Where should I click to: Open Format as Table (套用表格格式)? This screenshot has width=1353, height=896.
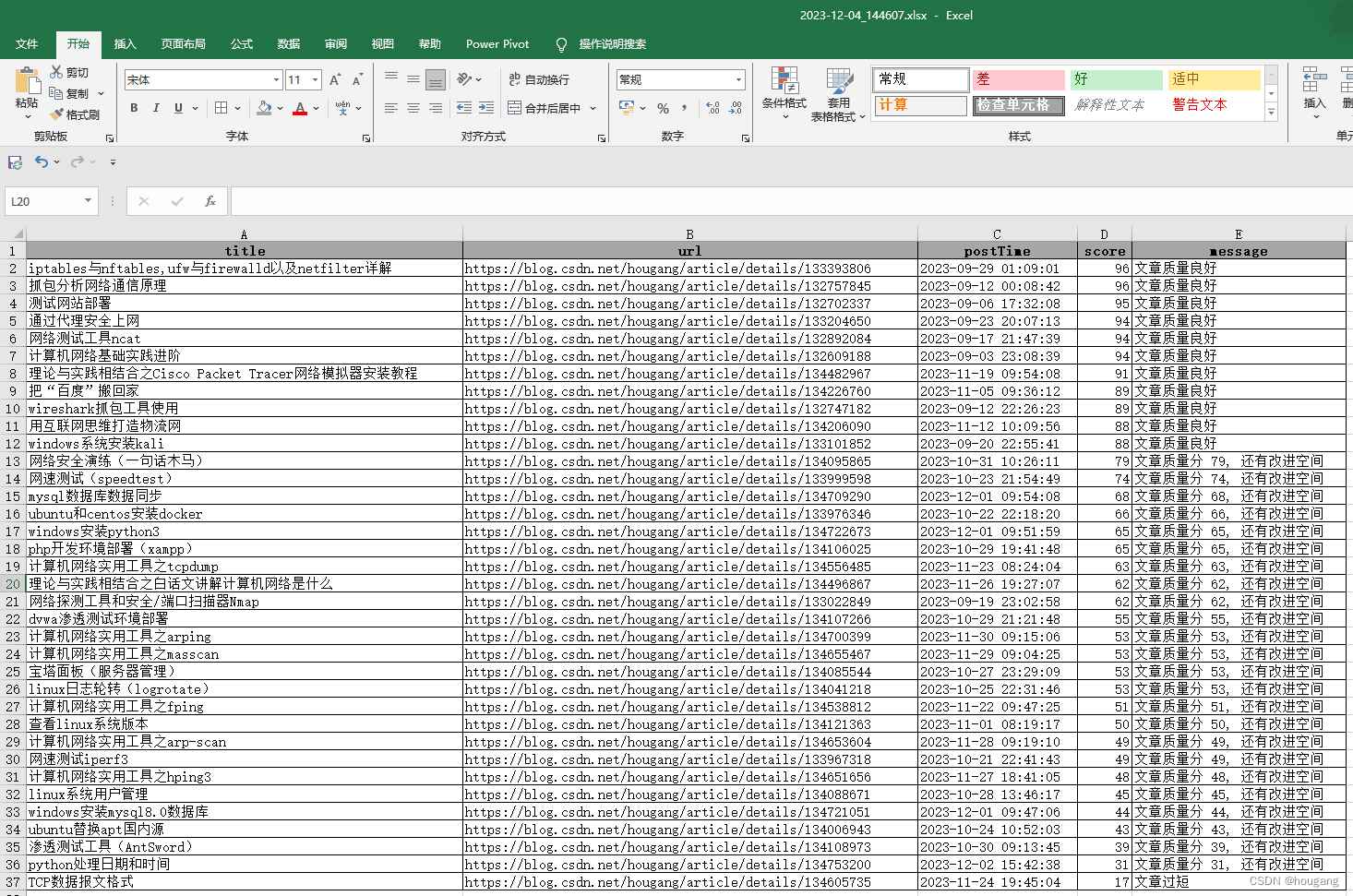[x=838, y=94]
